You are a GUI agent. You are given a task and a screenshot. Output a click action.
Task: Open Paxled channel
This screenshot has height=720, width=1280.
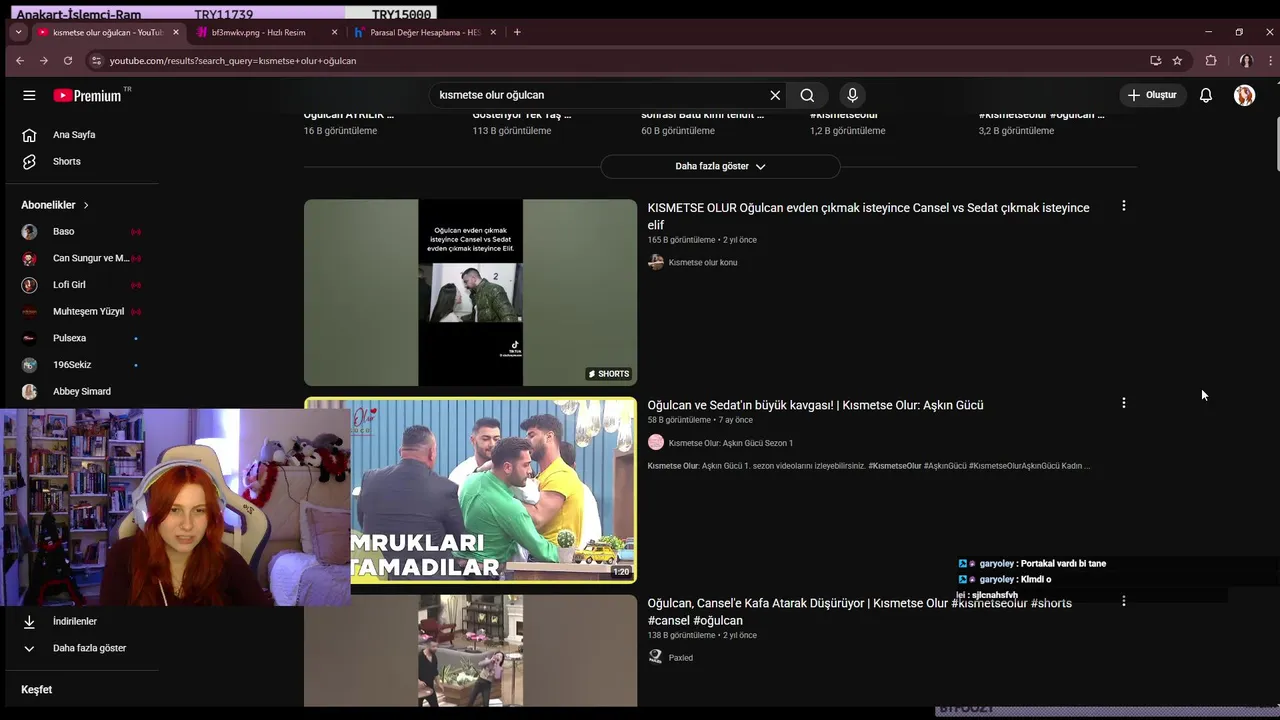(x=680, y=658)
